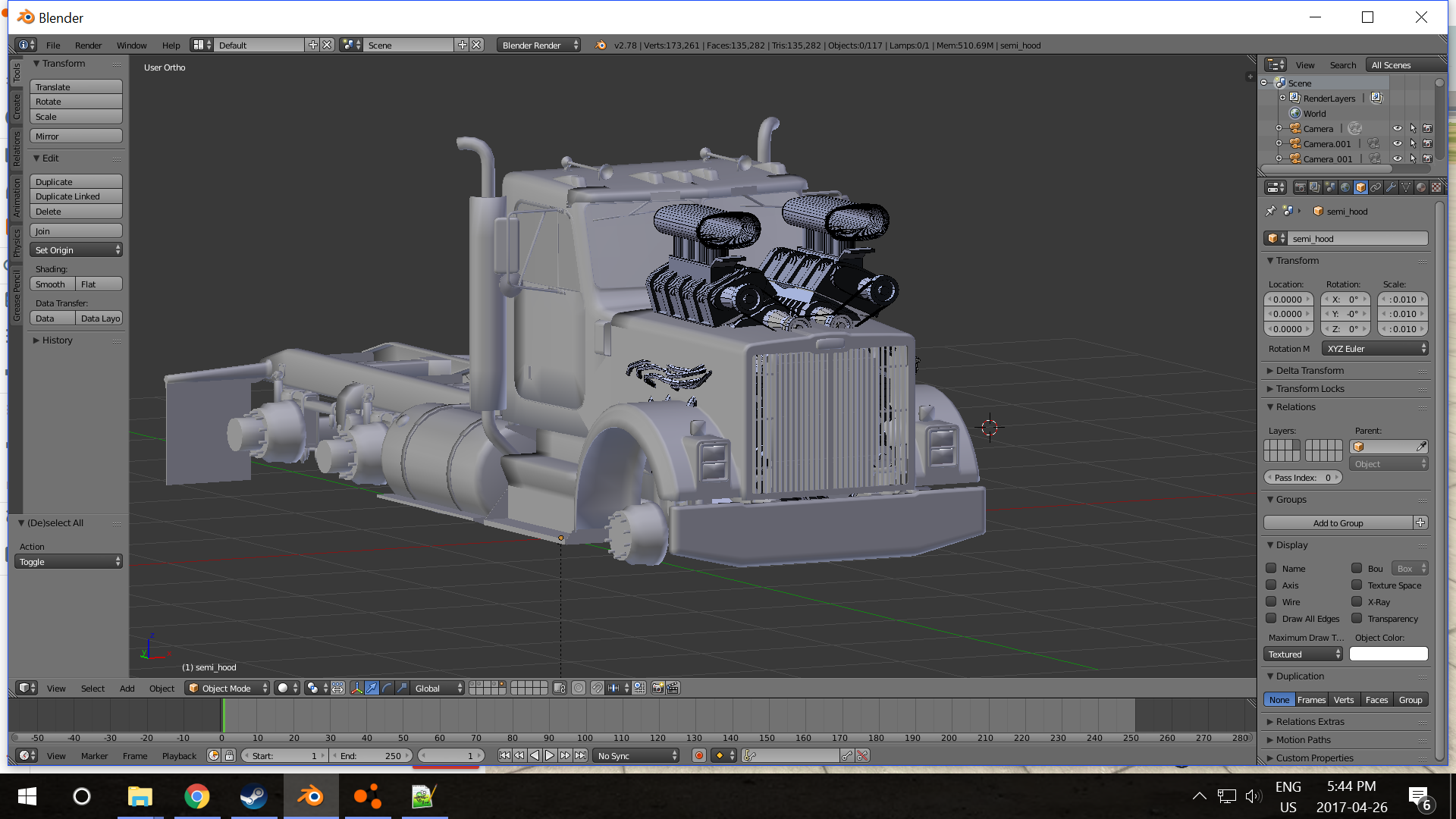
Task: Open the Scene properties tab
Action: click(1330, 187)
